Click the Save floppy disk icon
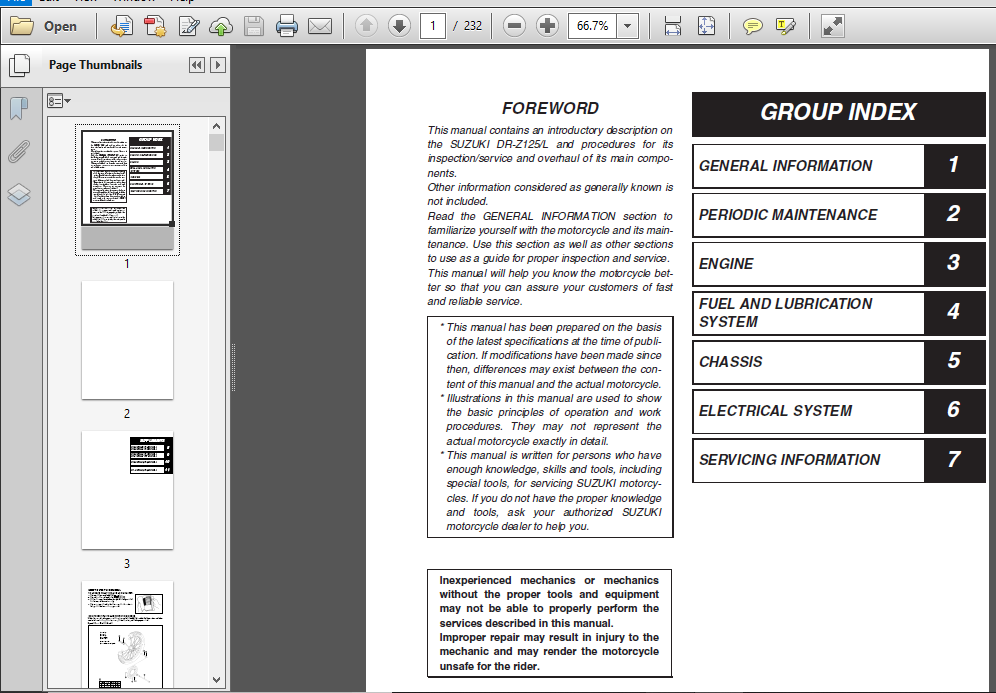 253,26
